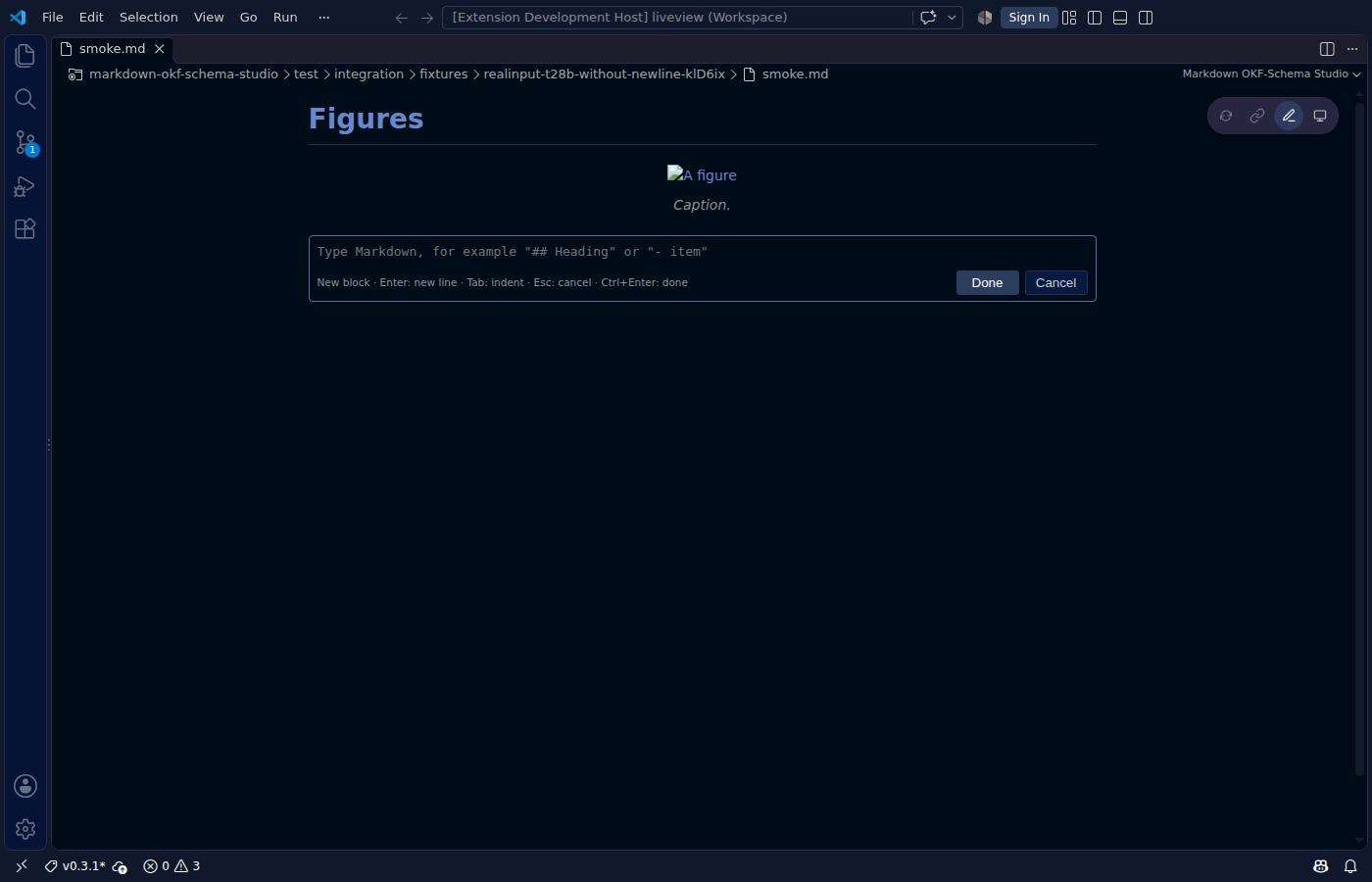Open the Go menu
The width and height of the screenshot is (1372, 882).
coord(249,18)
